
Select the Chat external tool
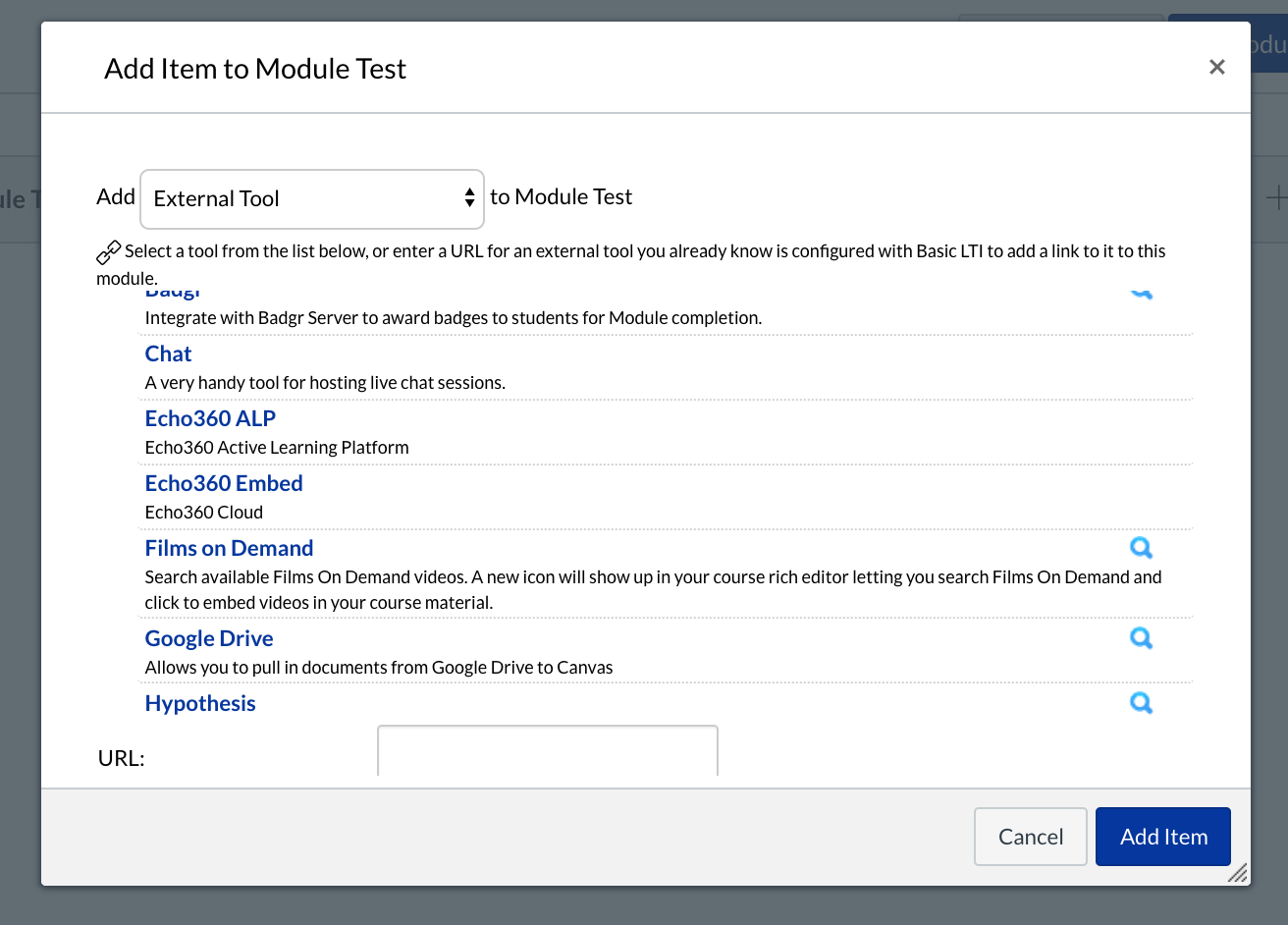(x=168, y=354)
